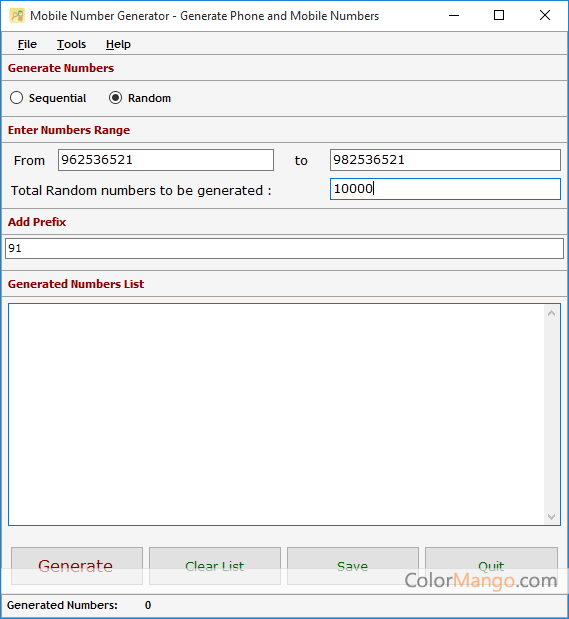Close the Mobile Number Generator window
The width and height of the screenshot is (569, 619).
click(545, 16)
